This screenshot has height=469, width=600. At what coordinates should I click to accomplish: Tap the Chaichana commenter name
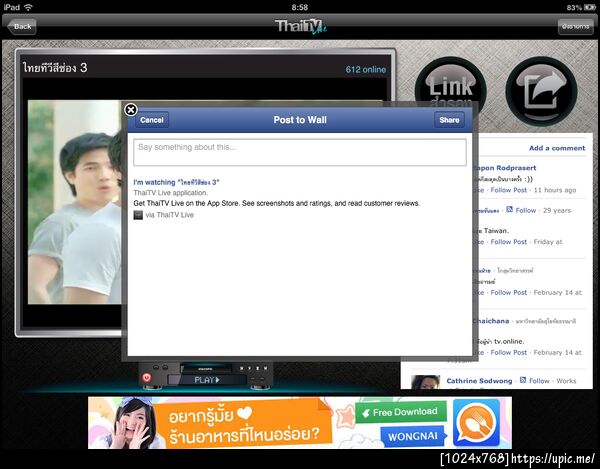(491, 321)
